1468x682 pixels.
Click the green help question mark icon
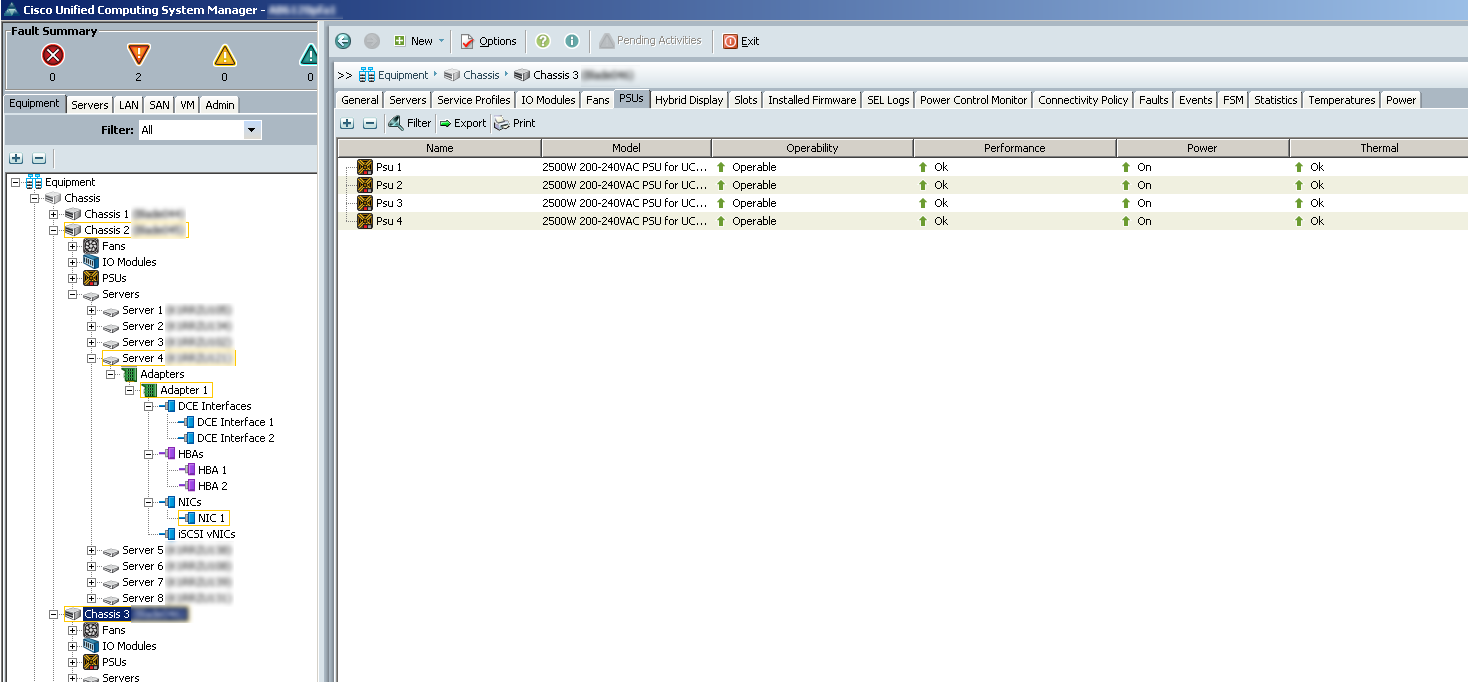(543, 41)
